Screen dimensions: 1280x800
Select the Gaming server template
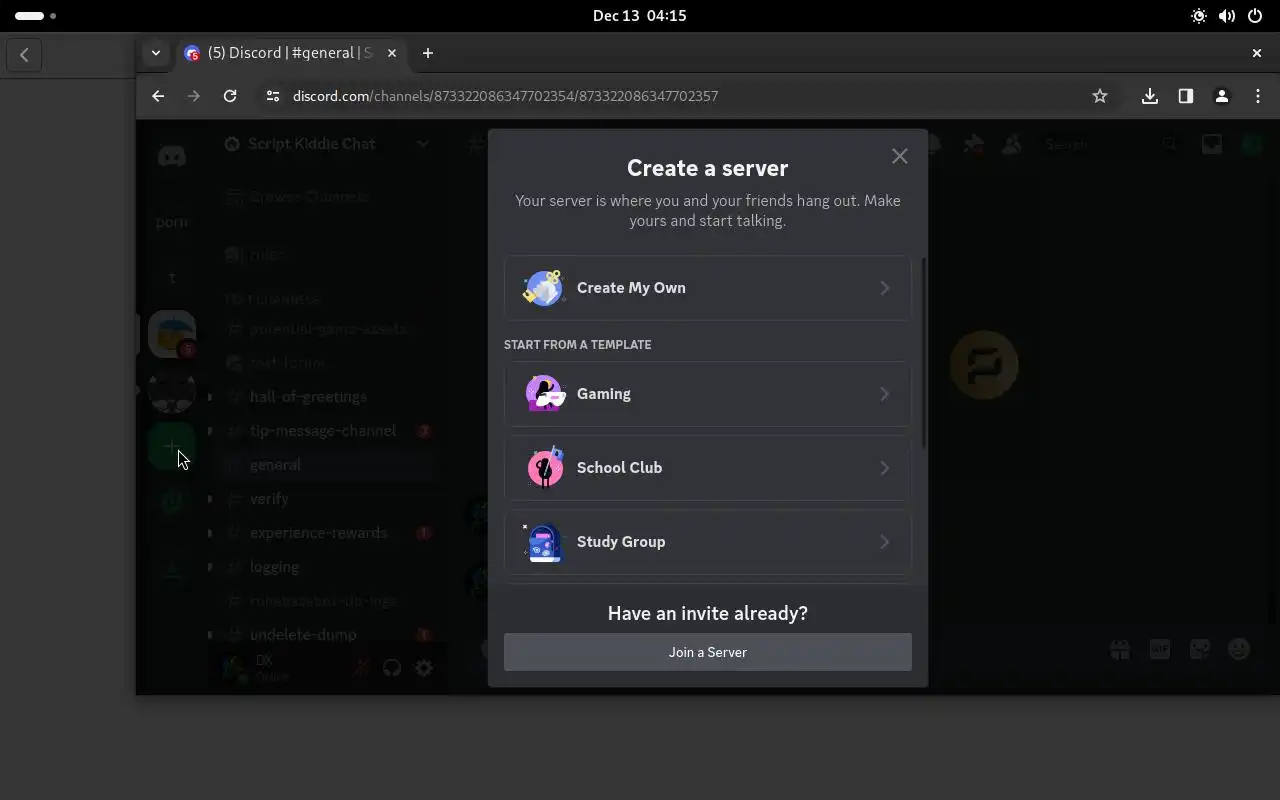pyautogui.click(x=707, y=394)
